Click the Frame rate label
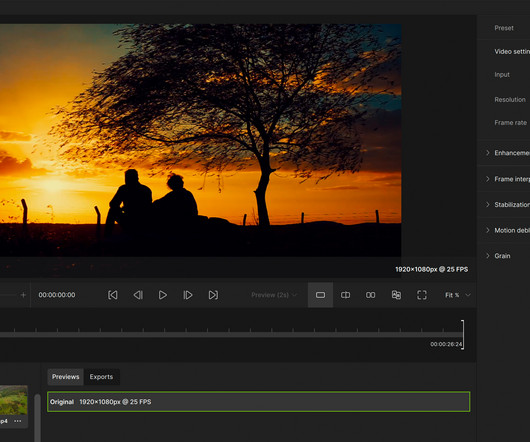 pyautogui.click(x=510, y=123)
